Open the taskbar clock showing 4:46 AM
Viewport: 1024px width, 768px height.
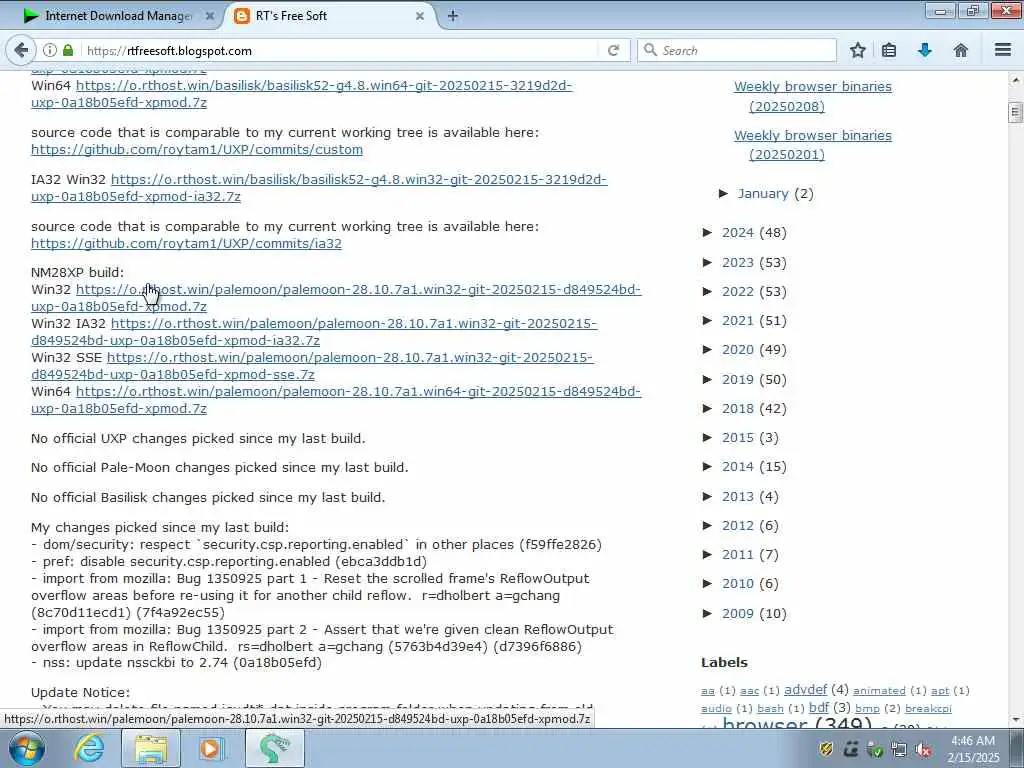click(x=973, y=749)
